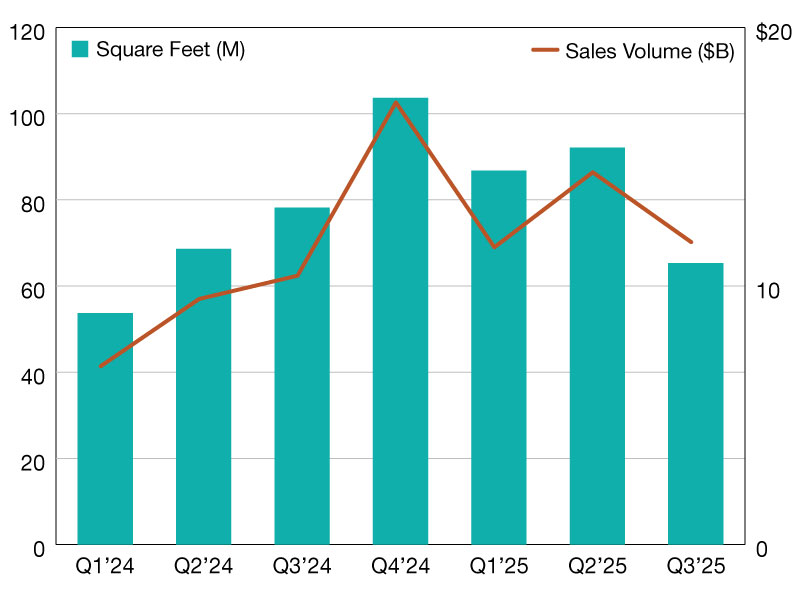
Task: Click the 60 left axis value
Action: [33, 291]
